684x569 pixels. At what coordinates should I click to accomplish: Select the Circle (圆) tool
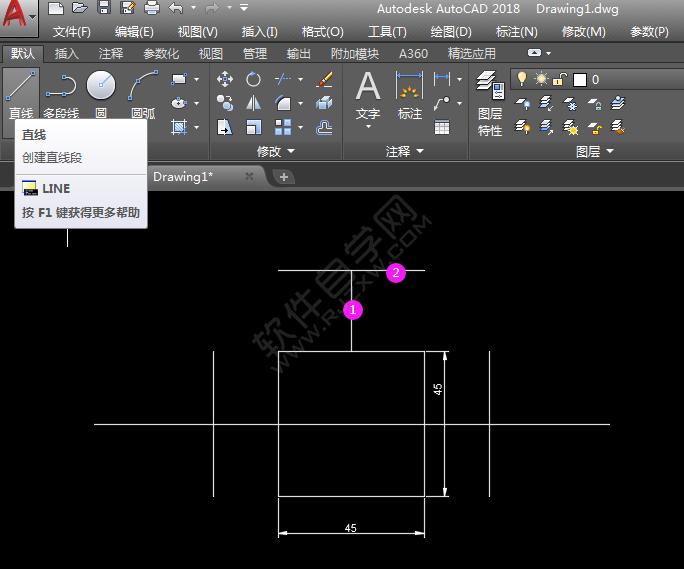point(101,90)
